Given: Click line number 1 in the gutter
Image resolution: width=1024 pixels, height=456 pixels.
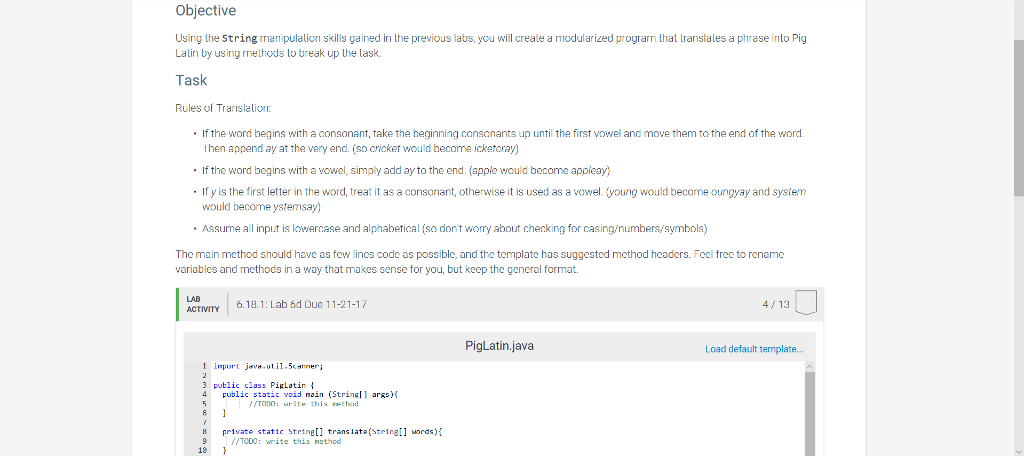Looking at the screenshot, I should (202, 368).
